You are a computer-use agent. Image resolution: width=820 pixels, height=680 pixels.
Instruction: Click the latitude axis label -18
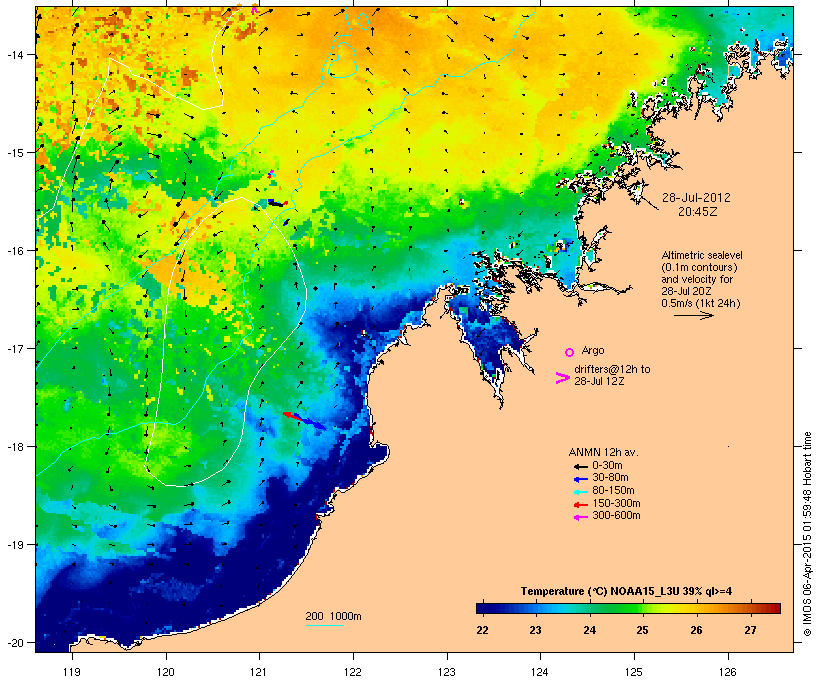(x=14, y=447)
